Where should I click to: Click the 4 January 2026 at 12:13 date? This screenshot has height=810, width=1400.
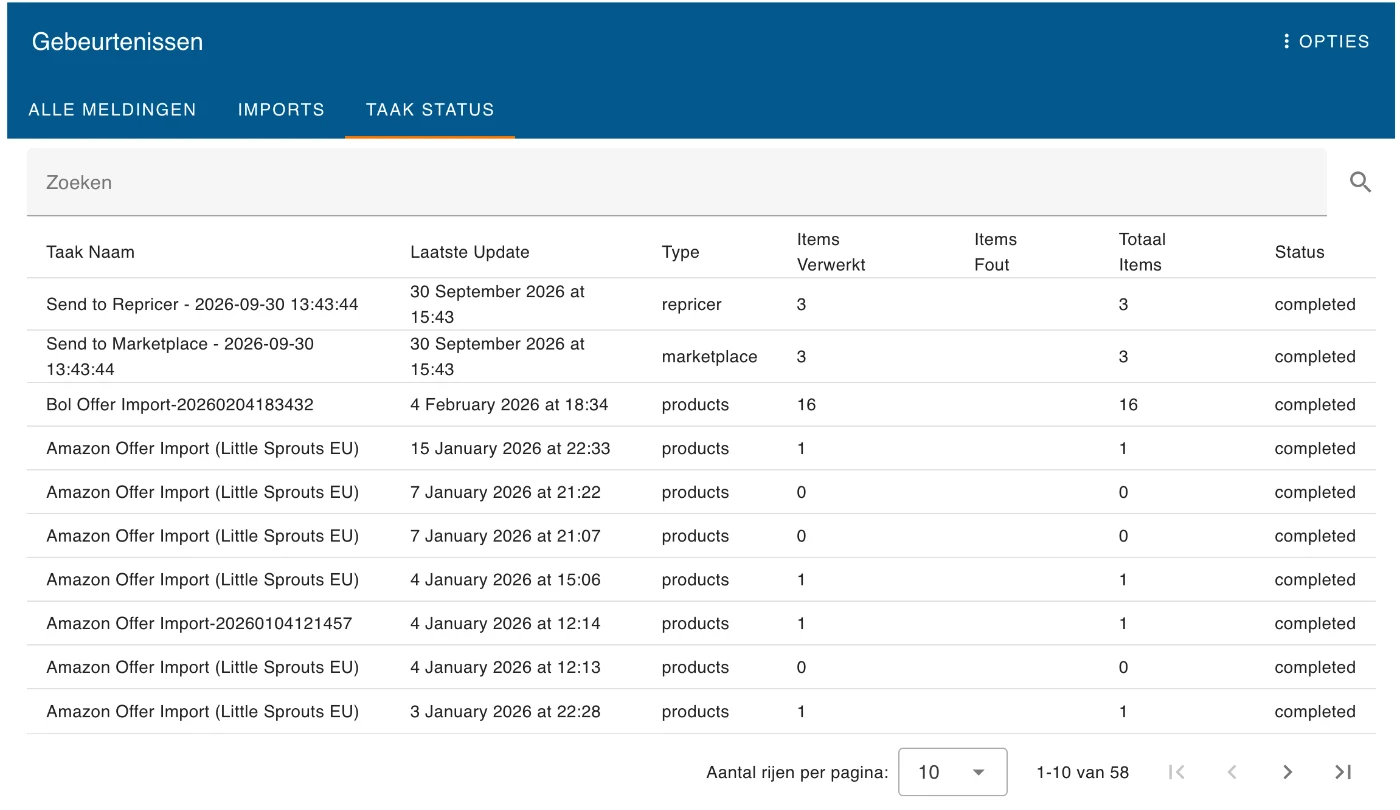click(505, 667)
